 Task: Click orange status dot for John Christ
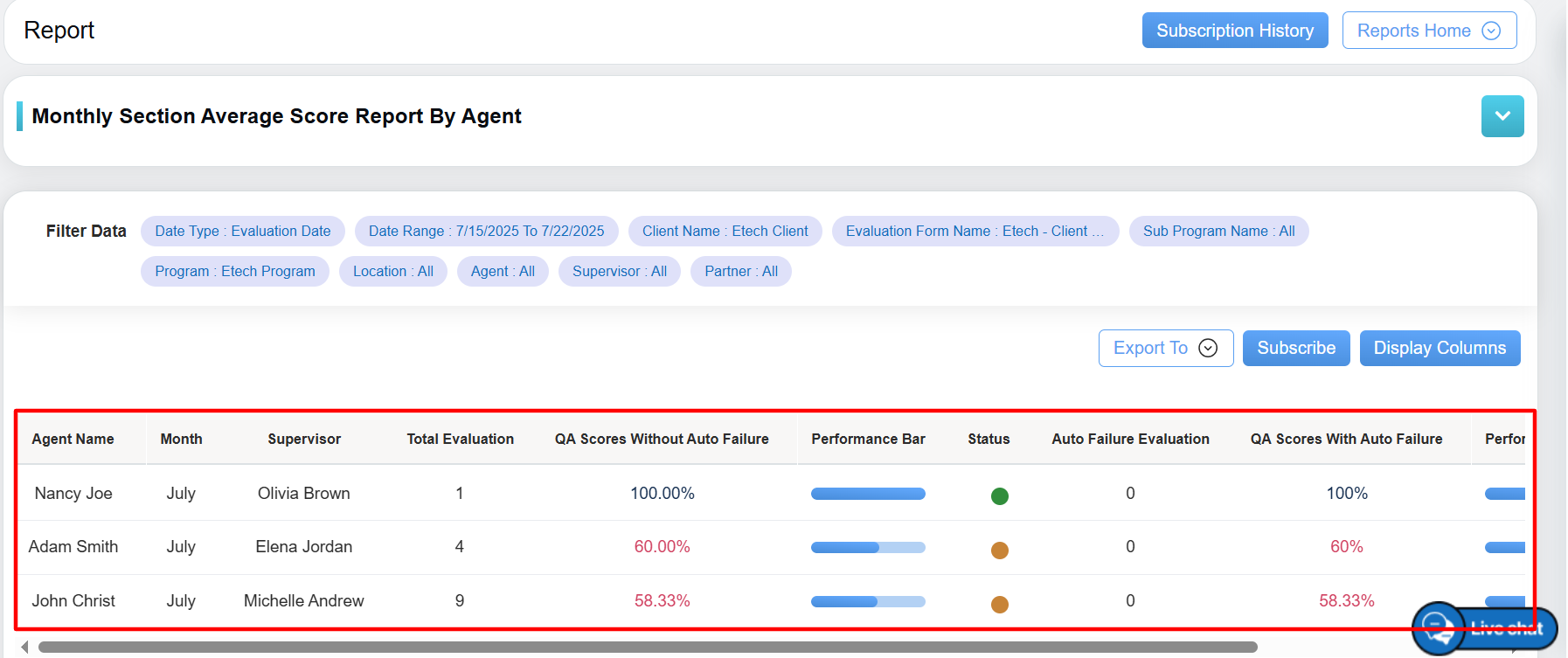999,604
